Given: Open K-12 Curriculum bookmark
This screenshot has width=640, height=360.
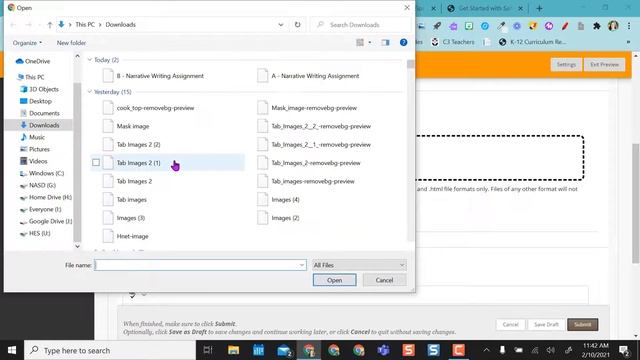Looking at the screenshot, I should click(x=533, y=42).
